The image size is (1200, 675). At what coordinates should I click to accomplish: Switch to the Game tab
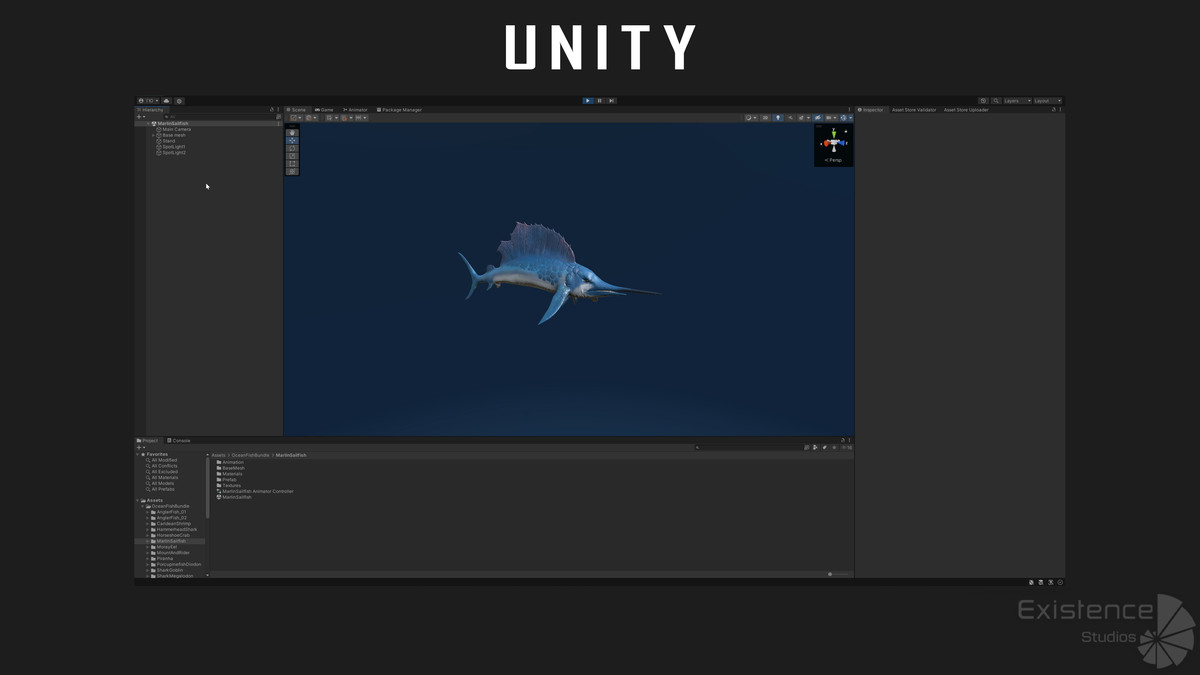322,110
